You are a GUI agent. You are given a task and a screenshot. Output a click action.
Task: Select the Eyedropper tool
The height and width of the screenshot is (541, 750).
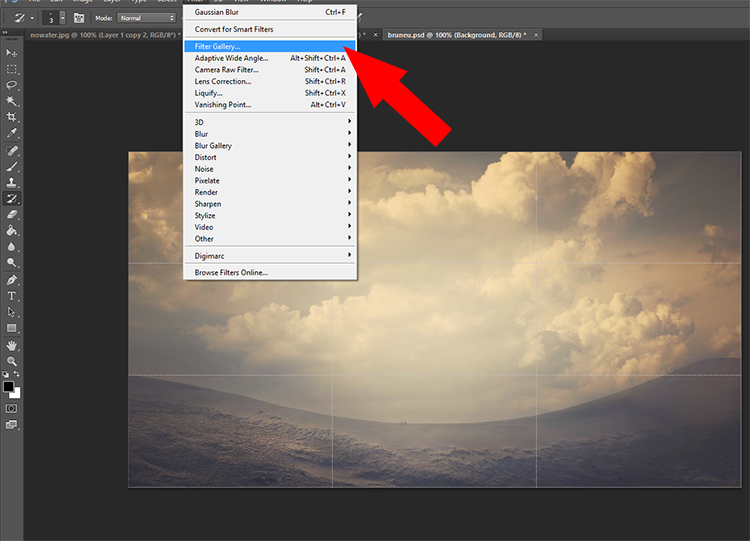11,133
